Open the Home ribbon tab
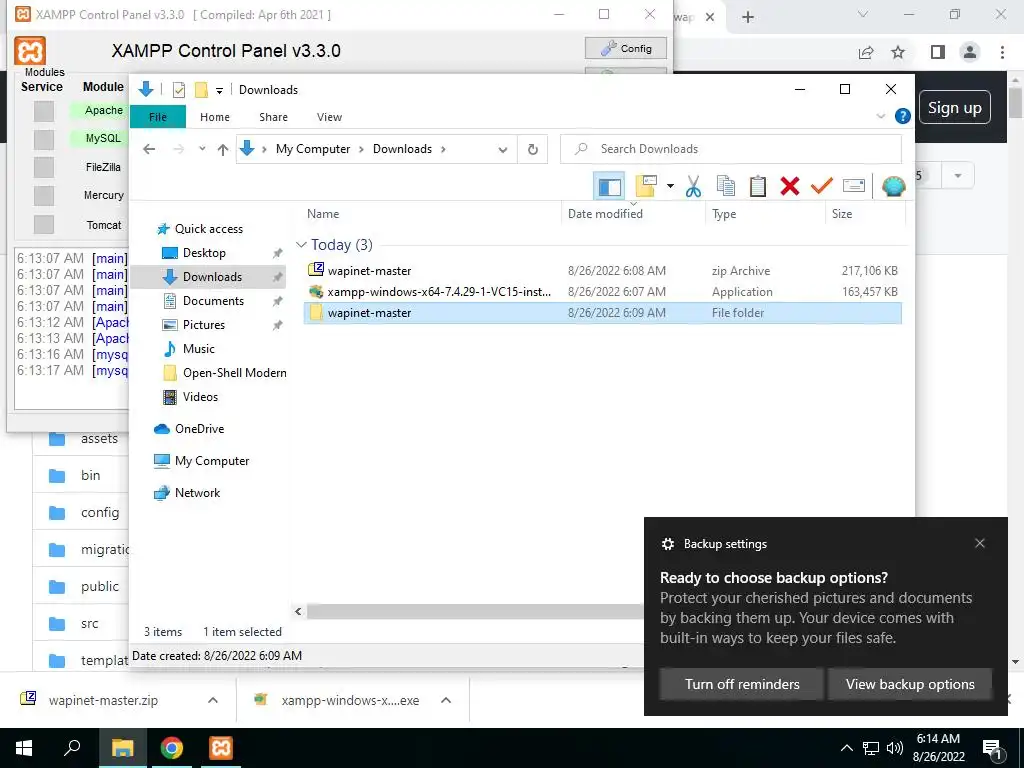The height and width of the screenshot is (768, 1024). click(x=215, y=117)
